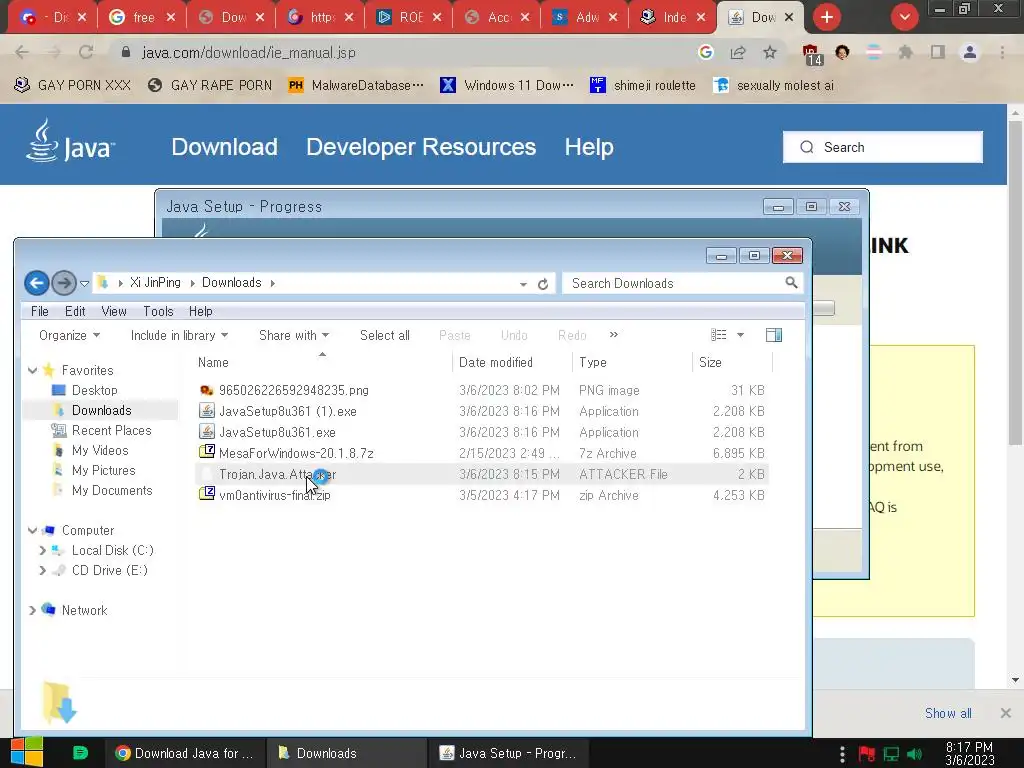Open a new Chrome tab with plus button
Screen dimensions: 1024x768
click(826, 17)
